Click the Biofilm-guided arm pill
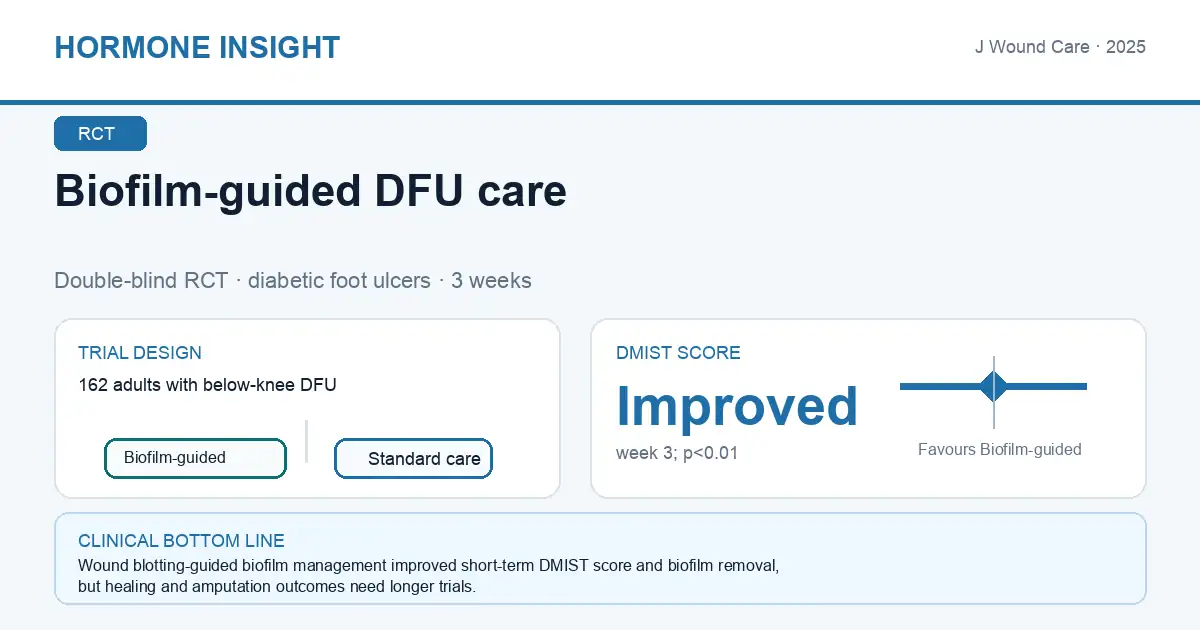Viewport: 1200px width, 630px height. pyautogui.click(x=196, y=458)
